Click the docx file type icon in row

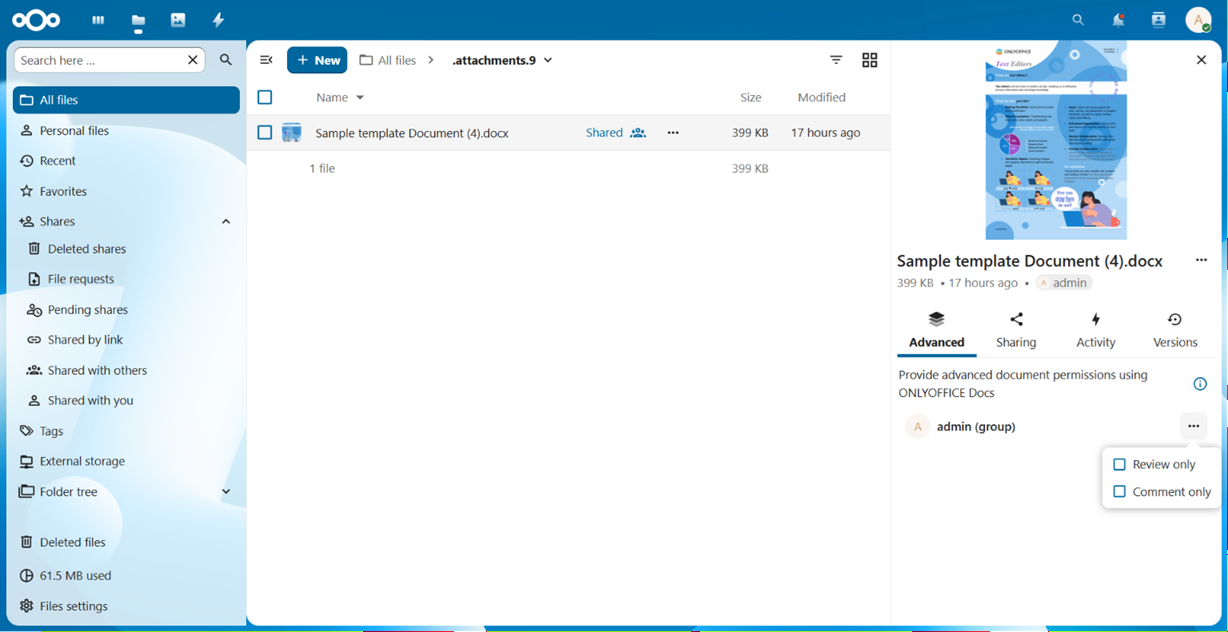pyautogui.click(x=292, y=132)
